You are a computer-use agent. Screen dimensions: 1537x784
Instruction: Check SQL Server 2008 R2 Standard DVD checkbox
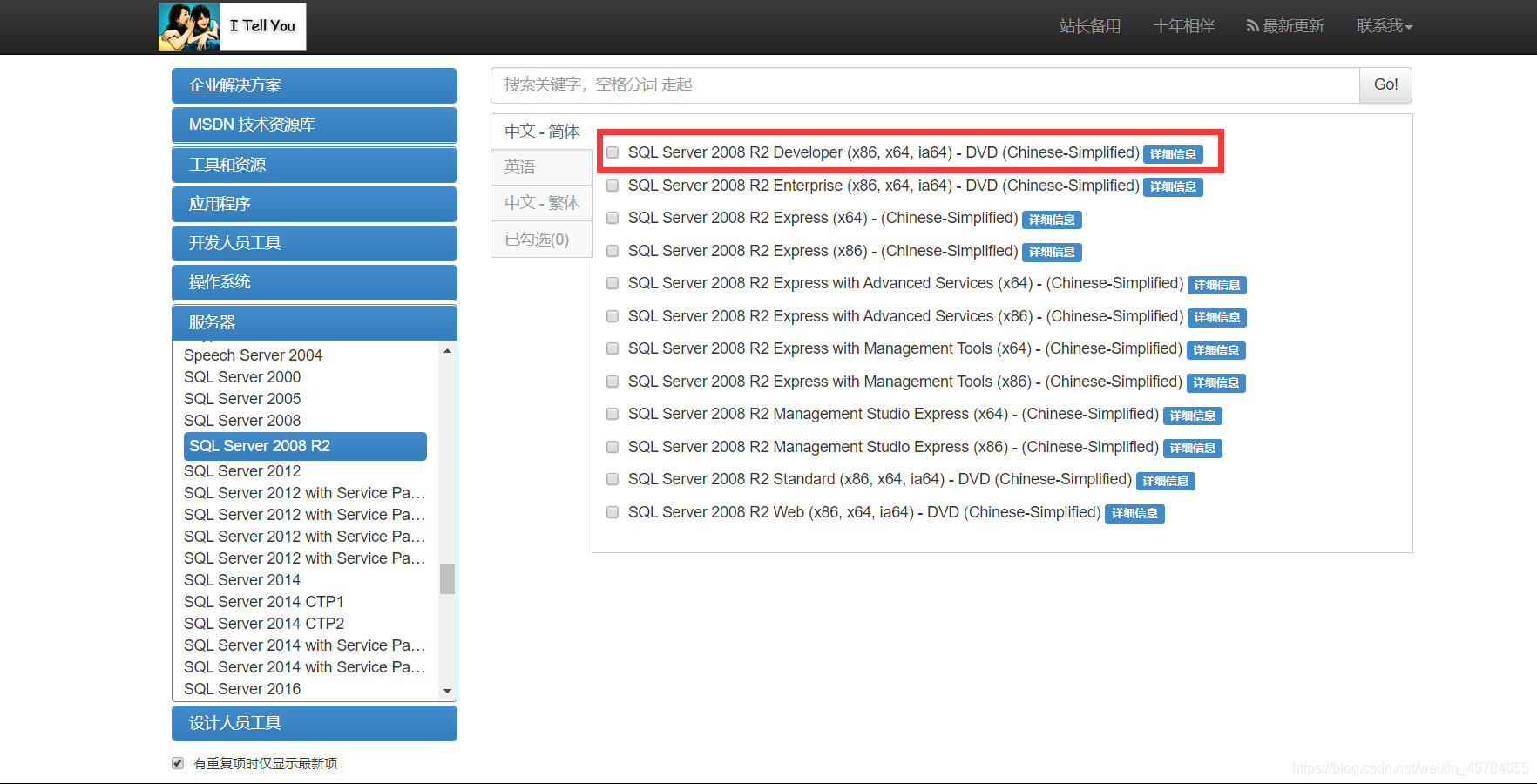[x=613, y=479]
